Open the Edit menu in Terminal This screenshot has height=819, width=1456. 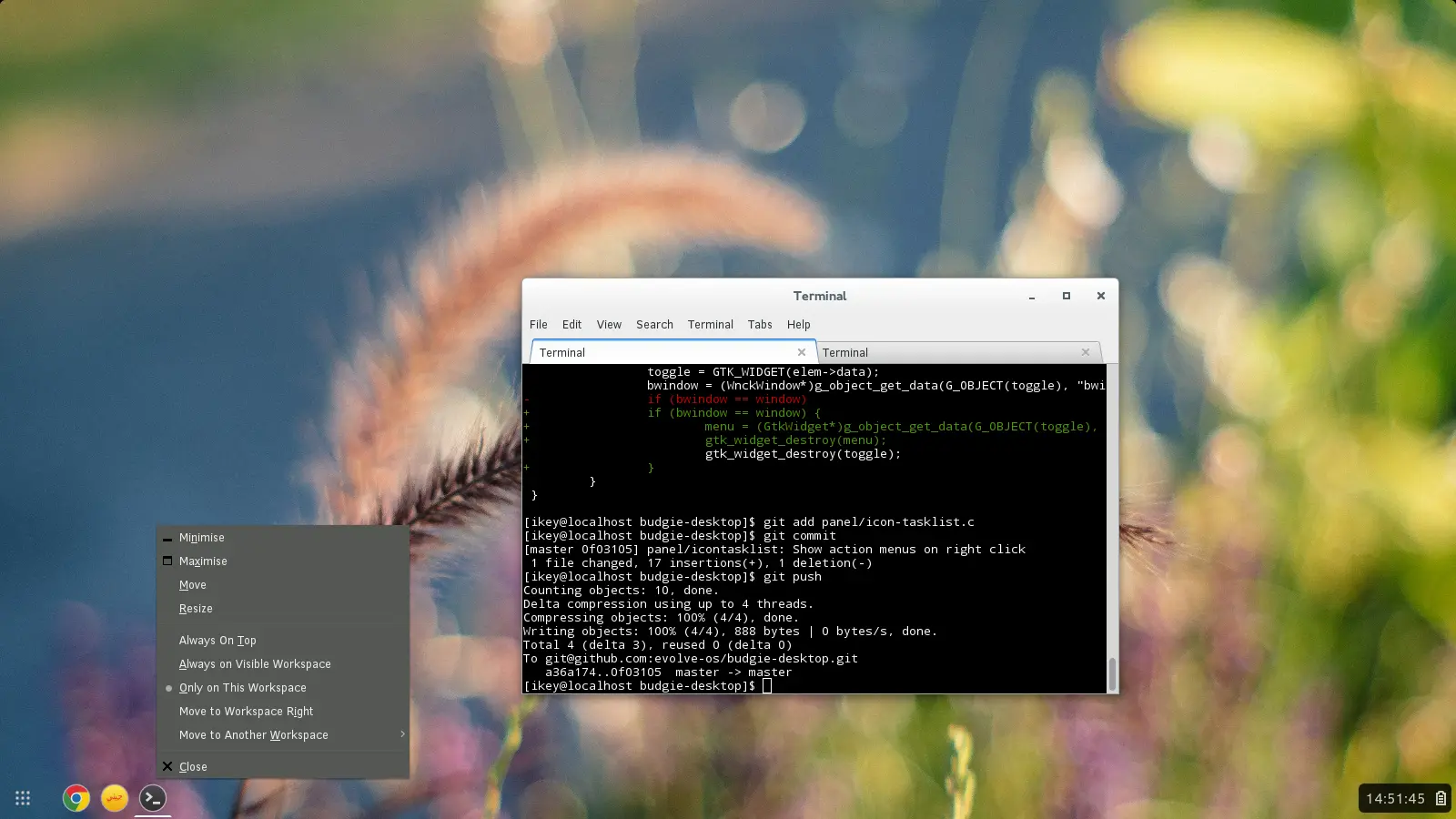[x=571, y=324]
